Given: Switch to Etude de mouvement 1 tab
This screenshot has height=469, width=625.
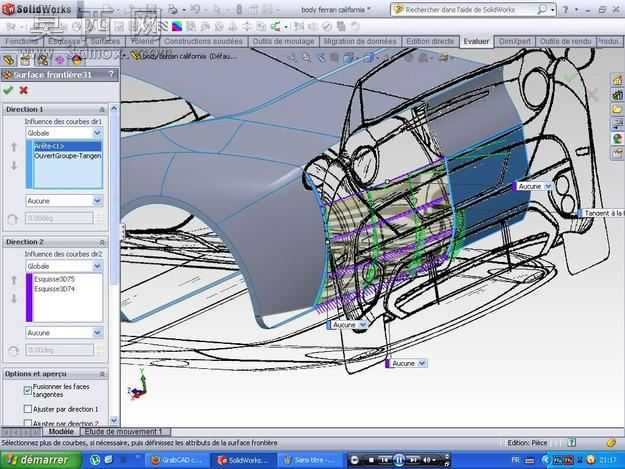Looking at the screenshot, I should (x=123, y=432).
